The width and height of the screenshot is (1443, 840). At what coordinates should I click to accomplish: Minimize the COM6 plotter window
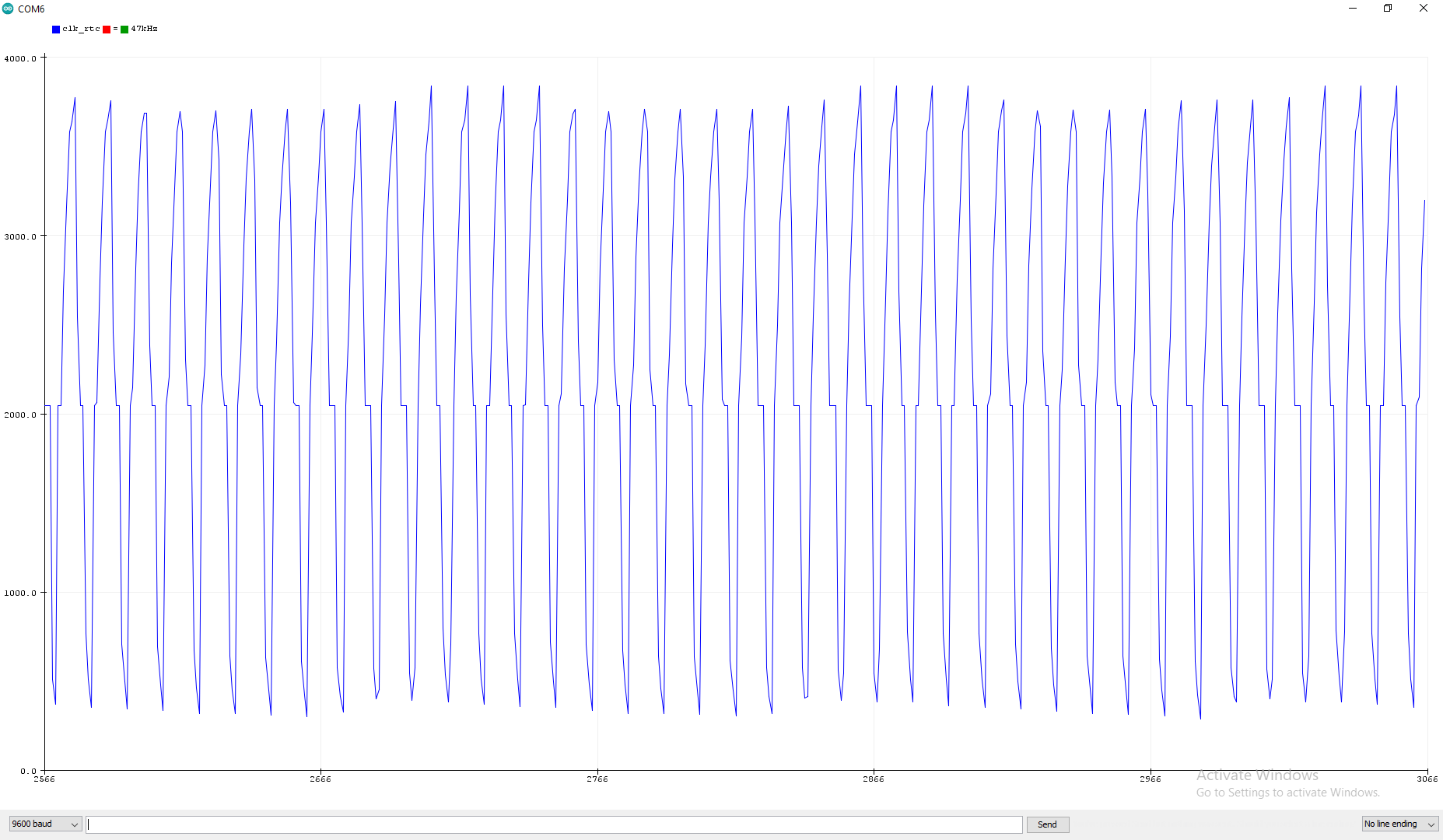[1353, 9]
